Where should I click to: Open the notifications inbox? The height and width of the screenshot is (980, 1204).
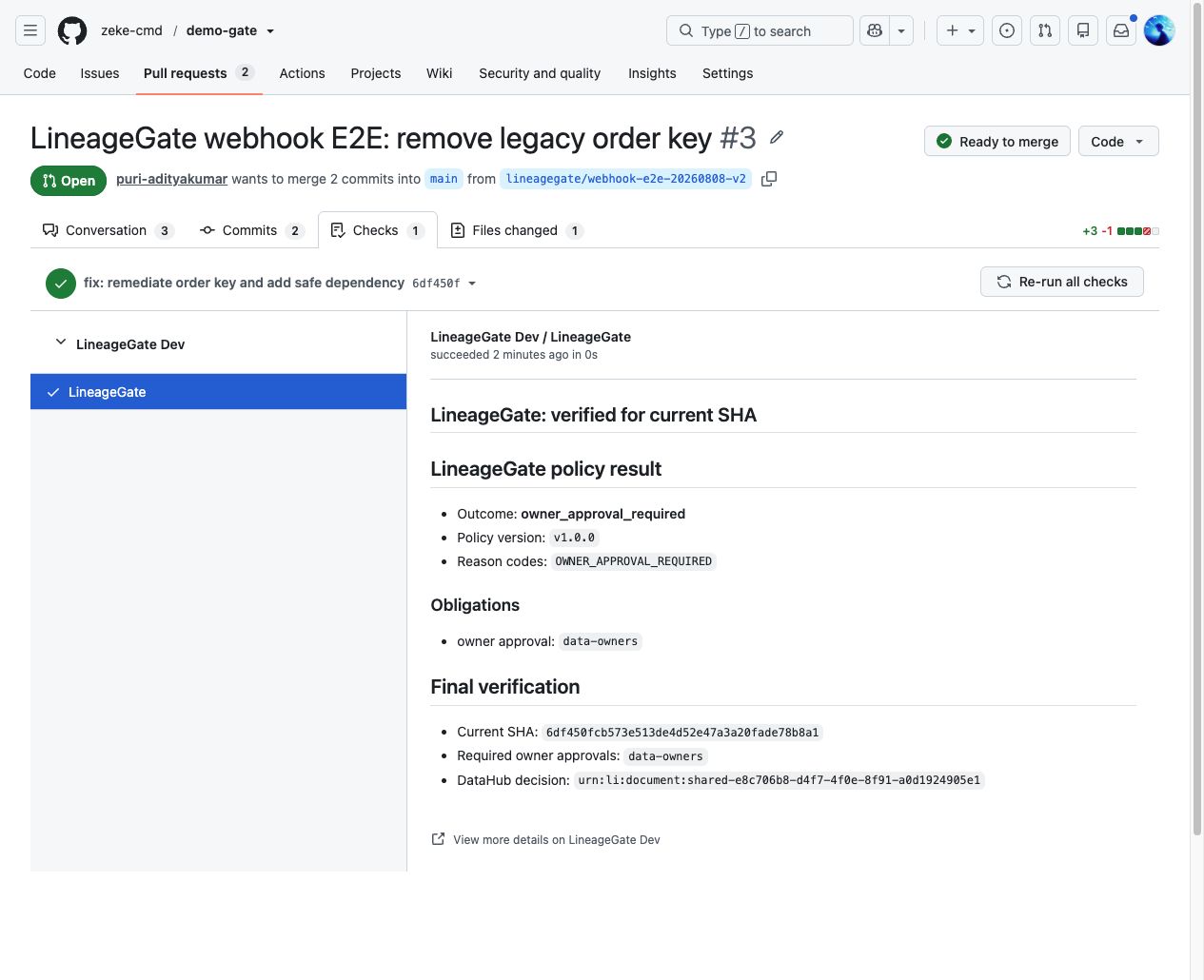point(1121,30)
